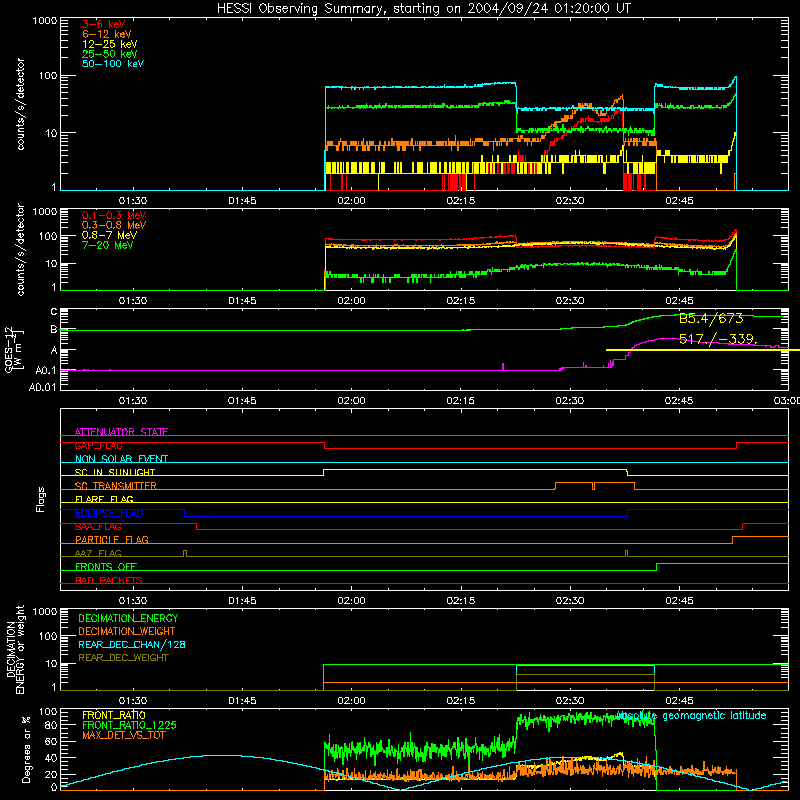This screenshot has height=800, width=800.
Task: Select the red 3-6 keV legend label
Action: [x=103, y=24]
